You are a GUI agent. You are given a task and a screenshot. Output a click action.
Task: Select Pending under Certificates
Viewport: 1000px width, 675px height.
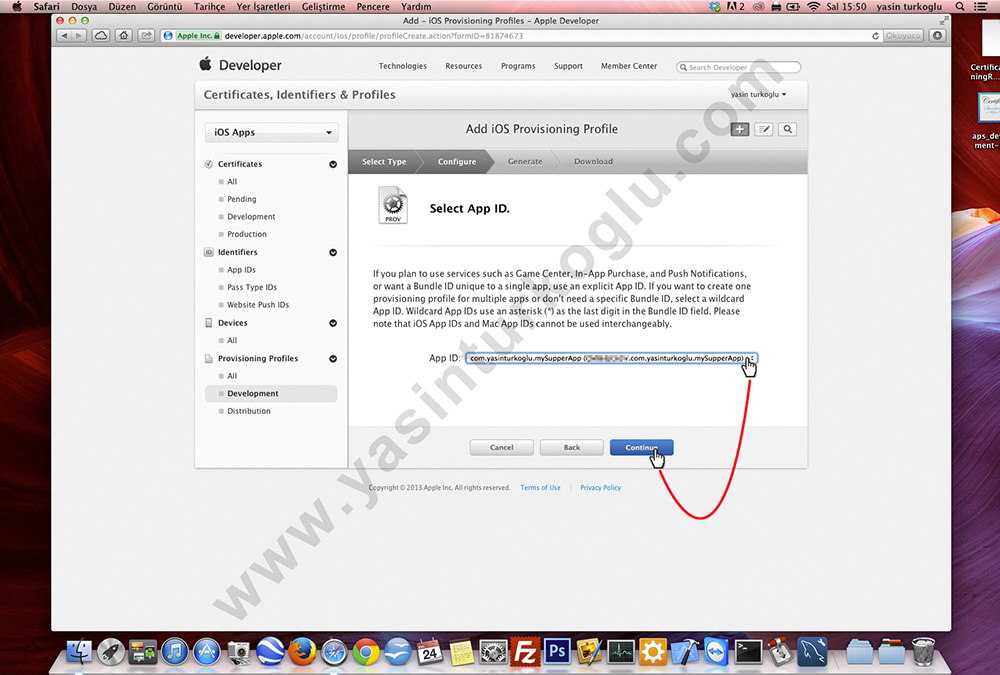pyautogui.click(x=242, y=199)
